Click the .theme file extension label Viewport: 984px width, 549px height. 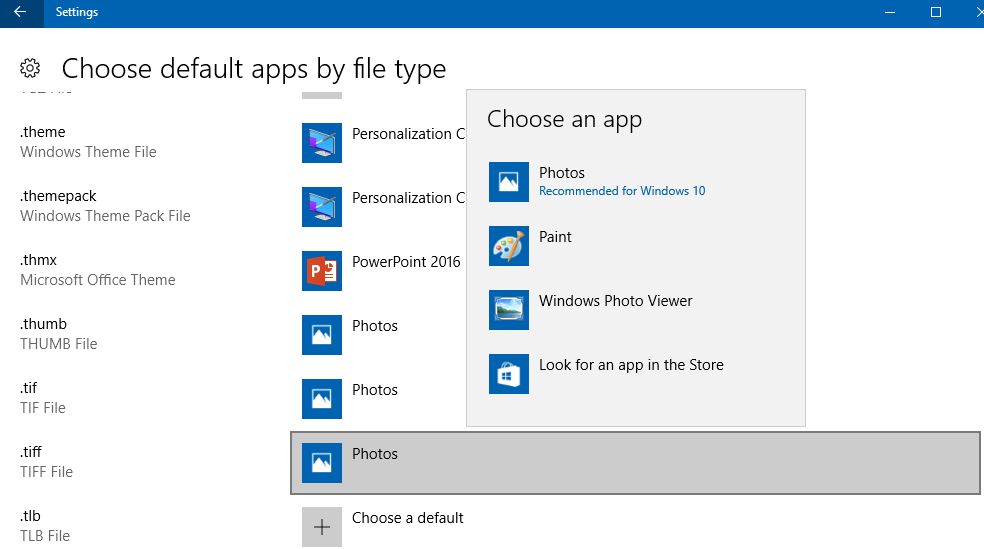[x=43, y=132]
